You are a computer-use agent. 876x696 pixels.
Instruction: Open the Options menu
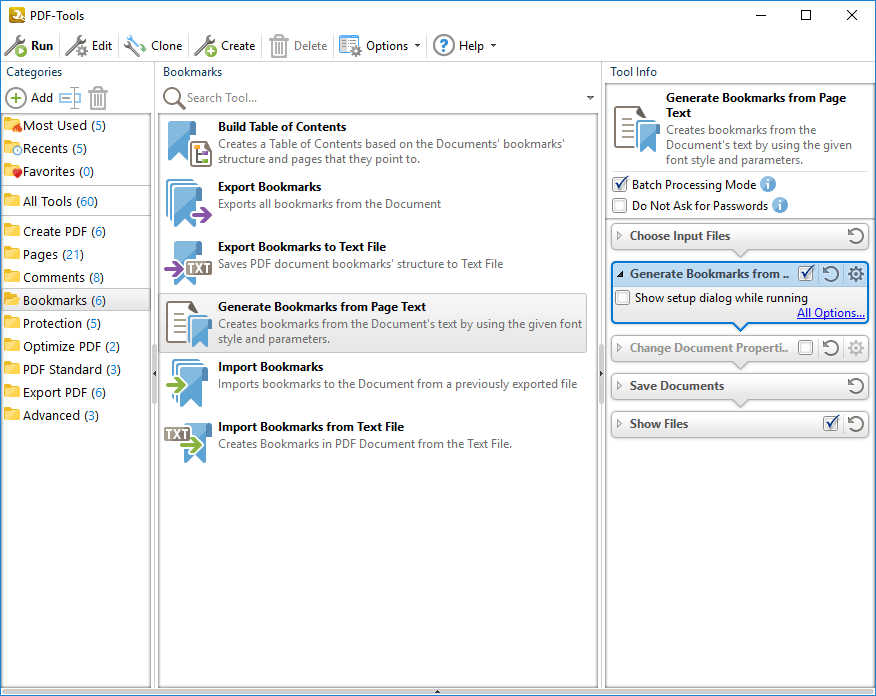379,46
